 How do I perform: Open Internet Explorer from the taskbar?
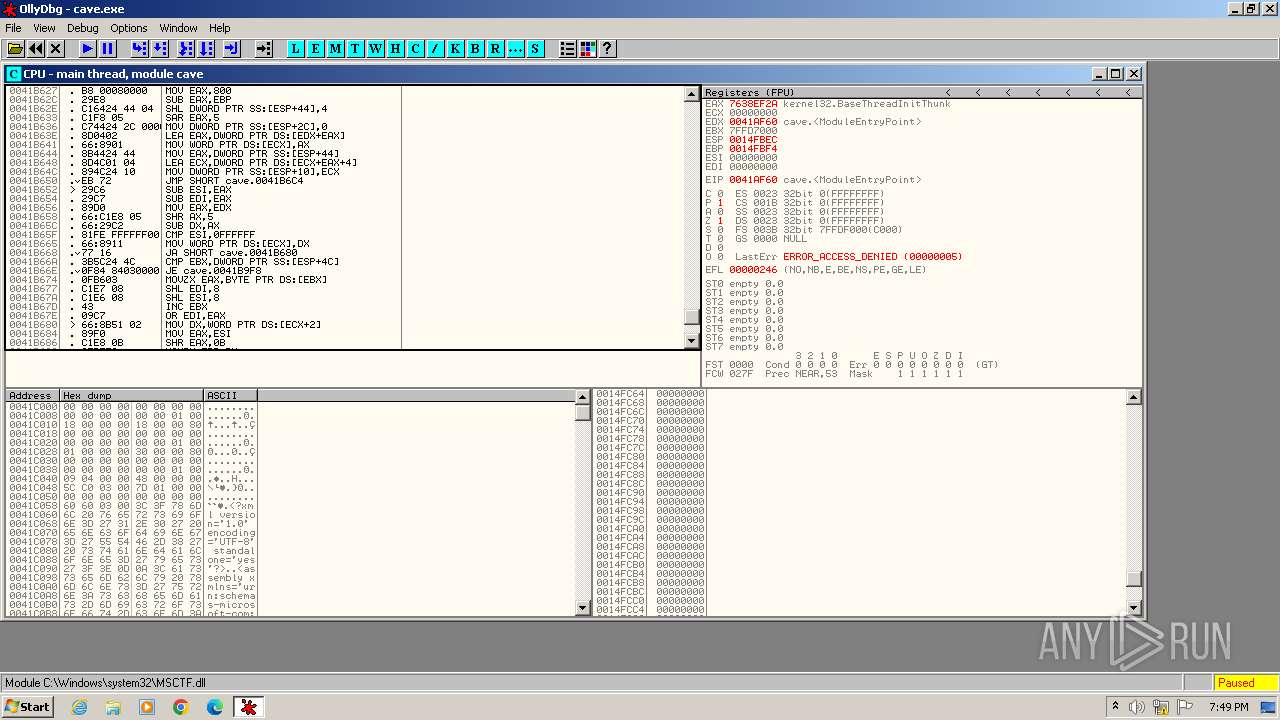[x=80, y=707]
